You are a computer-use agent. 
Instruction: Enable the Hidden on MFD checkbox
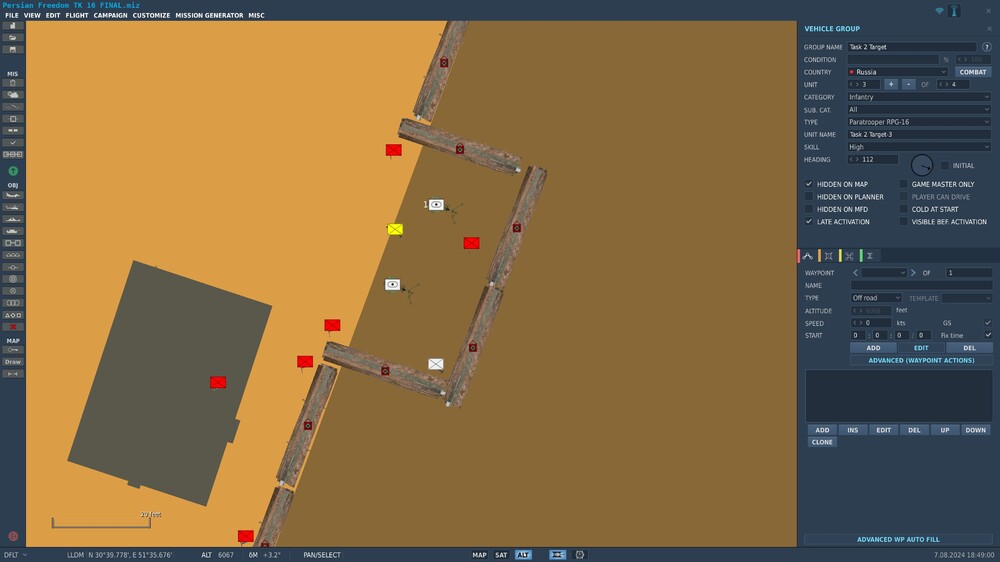[809, 209]
